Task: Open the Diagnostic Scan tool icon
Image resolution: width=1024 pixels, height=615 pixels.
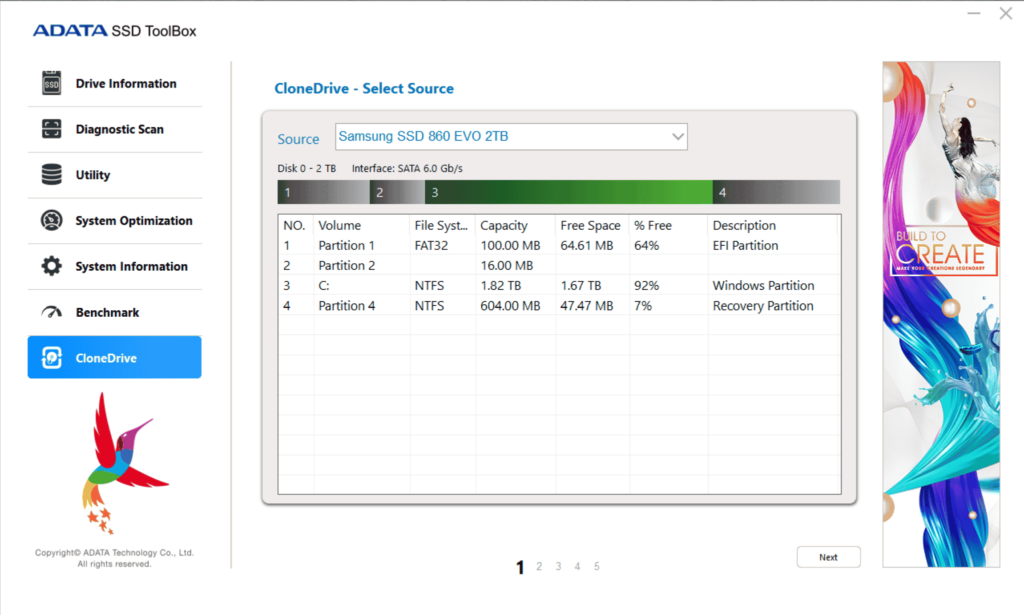Action: 50,129
